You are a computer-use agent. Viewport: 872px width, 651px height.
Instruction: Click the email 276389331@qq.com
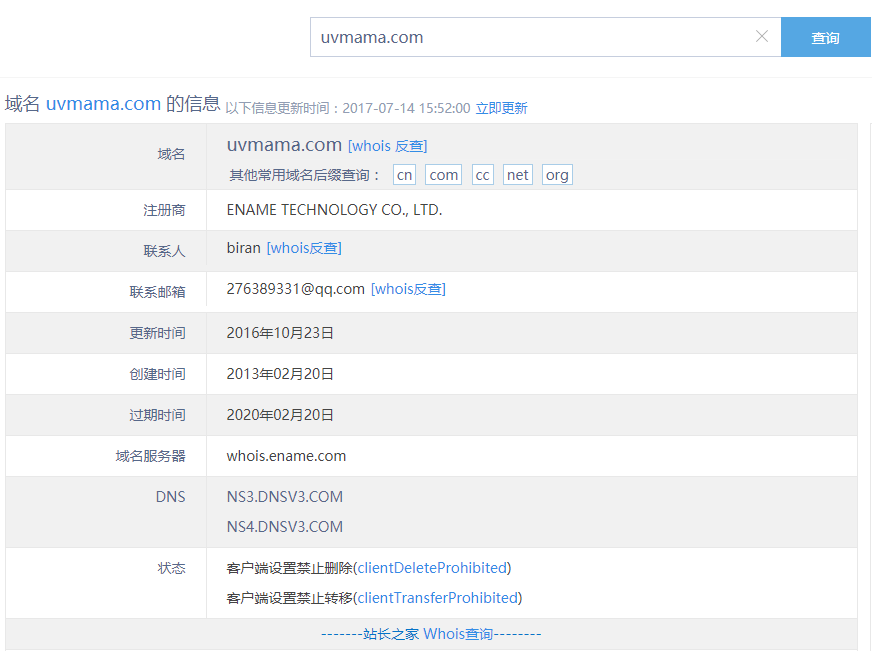(x=295, y=289)
